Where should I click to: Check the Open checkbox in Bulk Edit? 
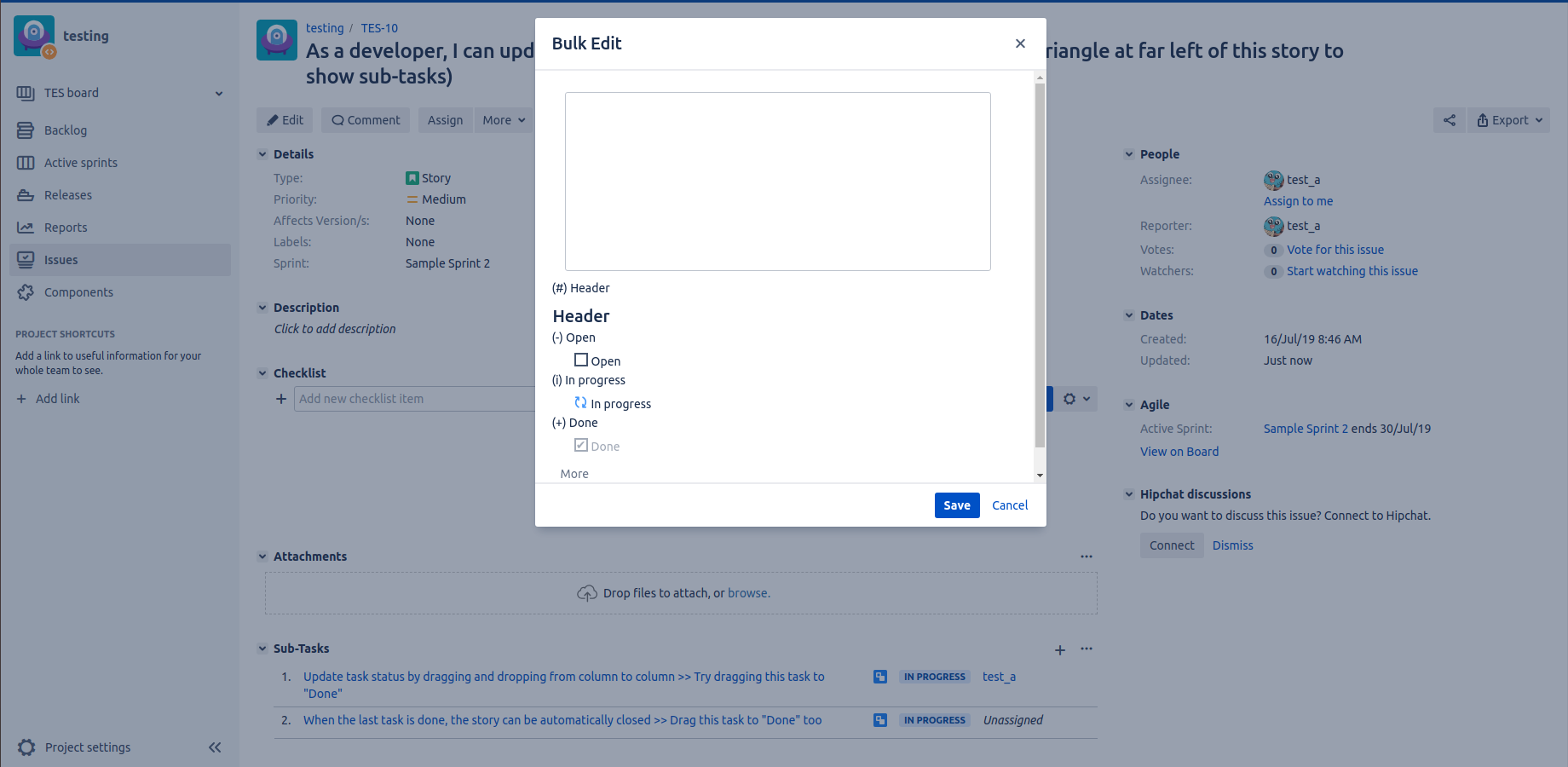point(581,360)
